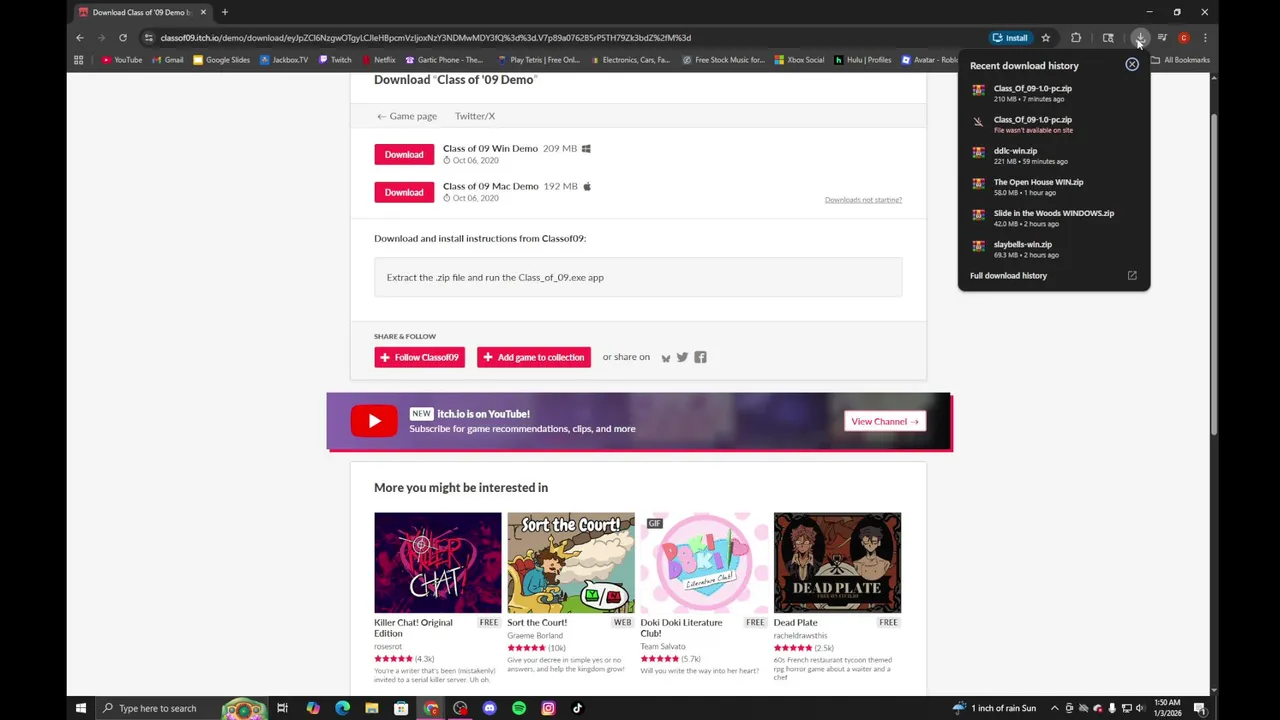1280x720 pixels.
Task: Go back to previous page
Action: point(80,38)
